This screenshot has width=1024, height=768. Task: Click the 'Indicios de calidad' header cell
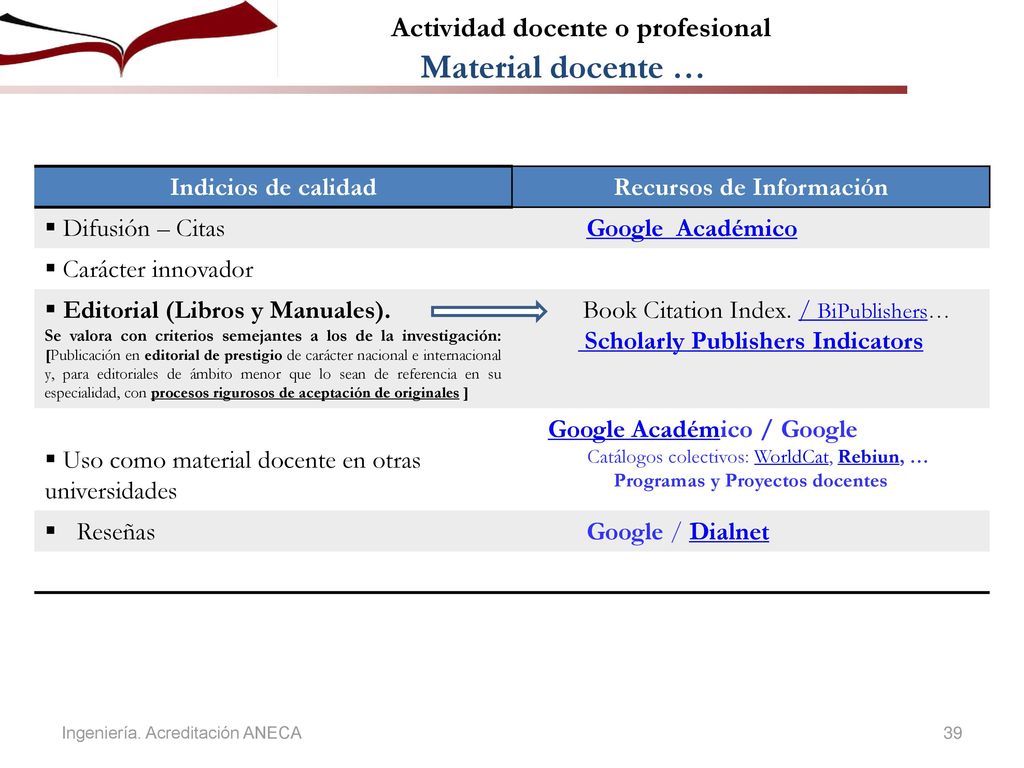(273, 187)
